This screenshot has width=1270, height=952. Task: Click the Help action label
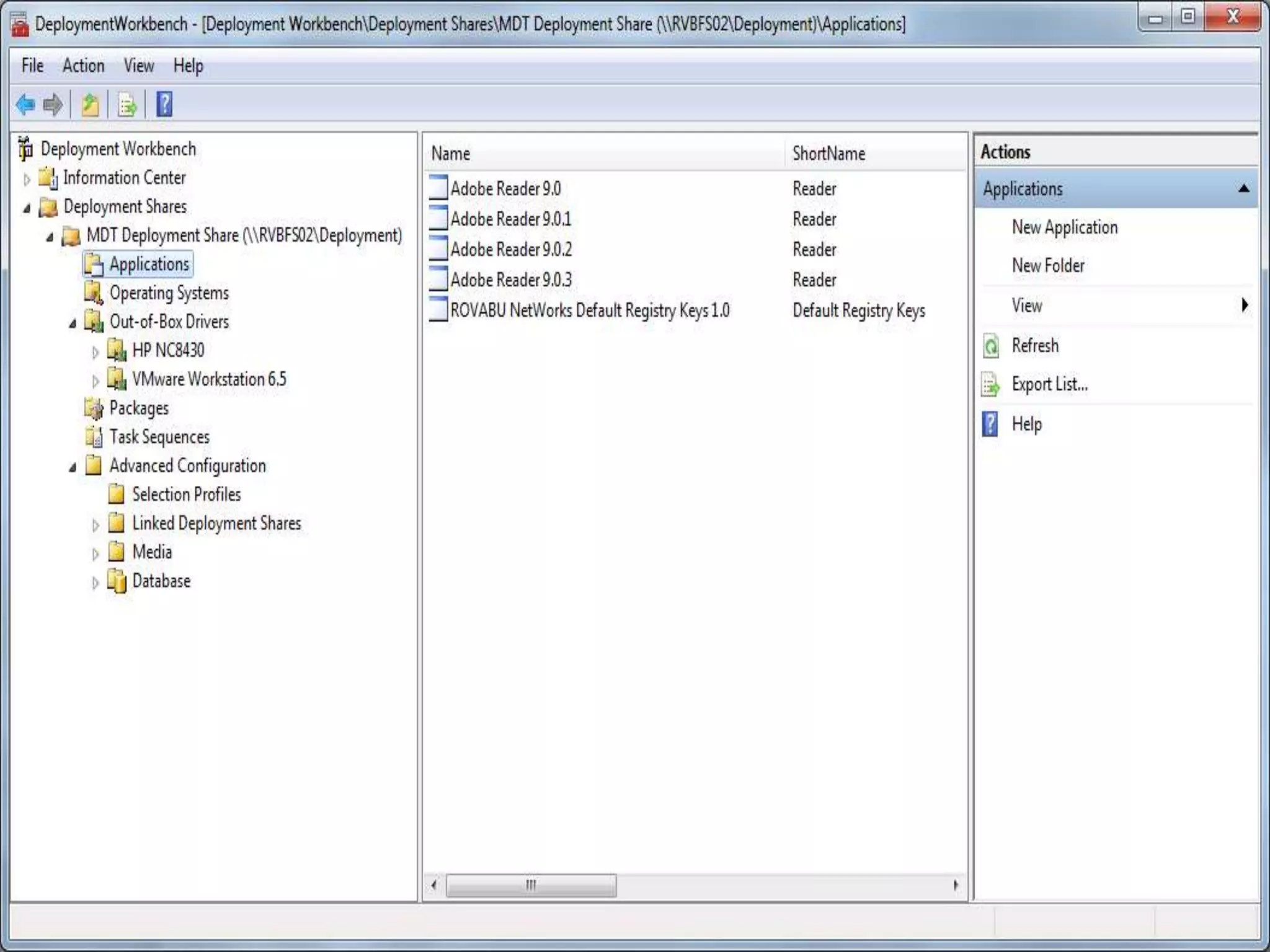[1027, 424]
